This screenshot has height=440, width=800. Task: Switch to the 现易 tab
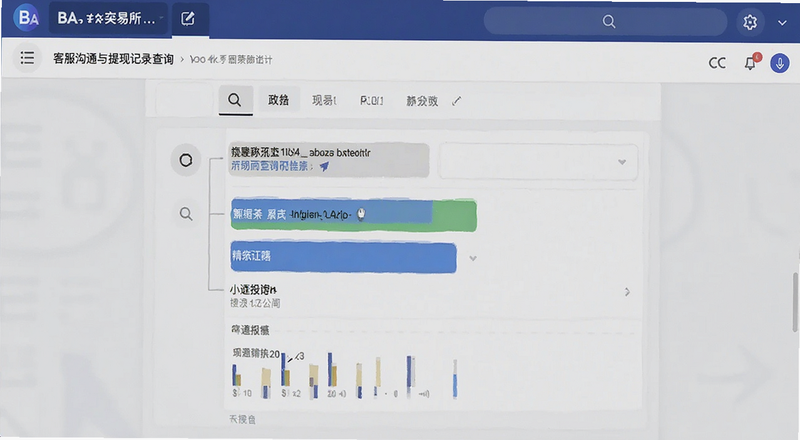point(324,101)
